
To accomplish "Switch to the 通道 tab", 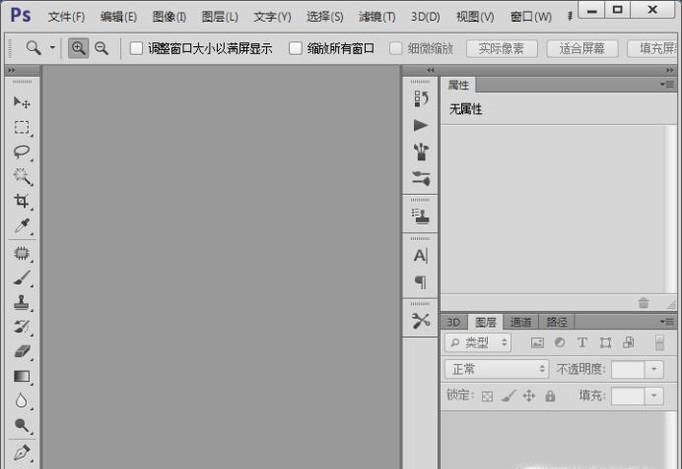I will (x=521, y=322).
